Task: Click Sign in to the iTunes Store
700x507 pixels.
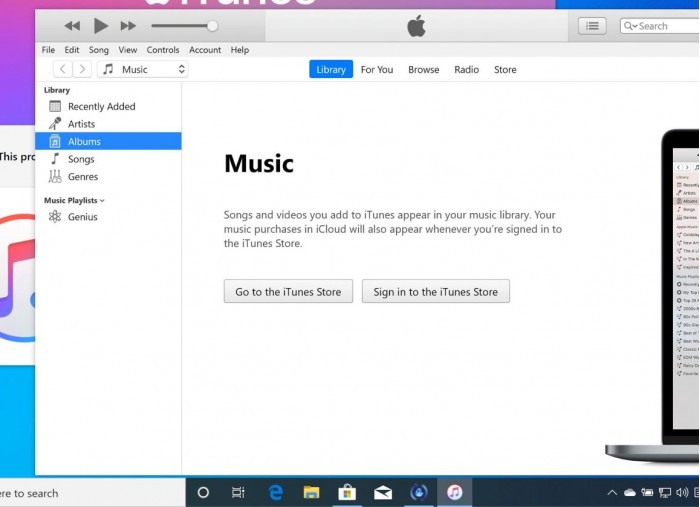Action: tap(435, 292)
